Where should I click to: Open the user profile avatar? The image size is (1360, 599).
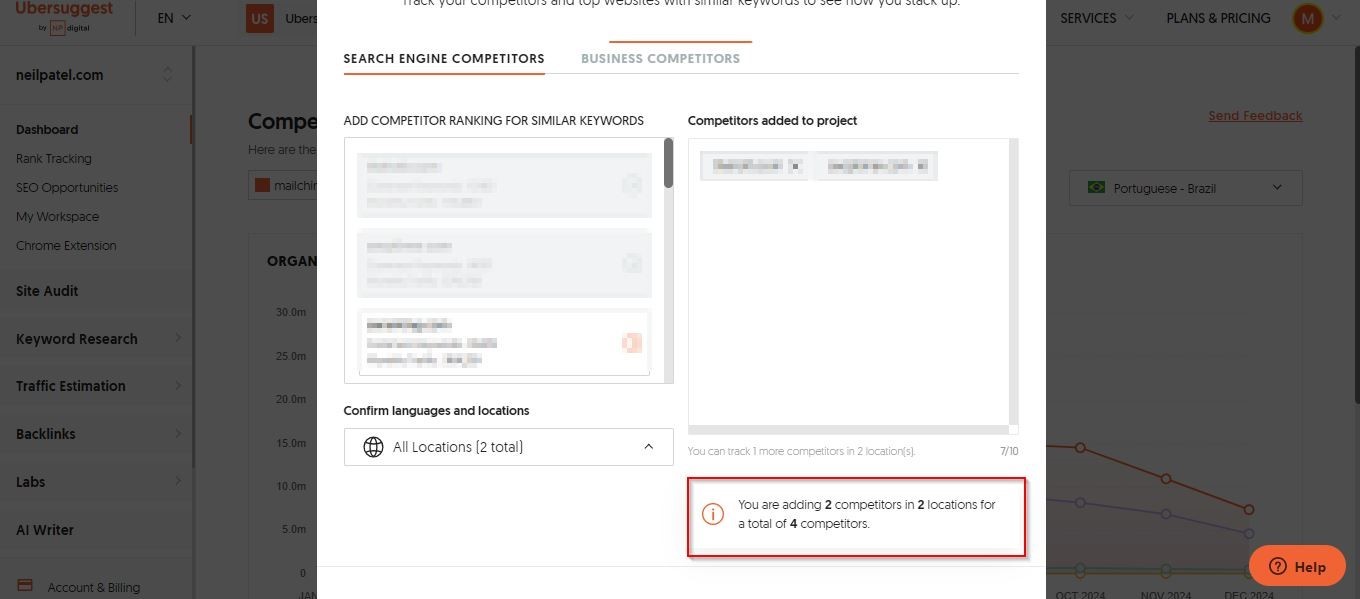coord(1307,18)
